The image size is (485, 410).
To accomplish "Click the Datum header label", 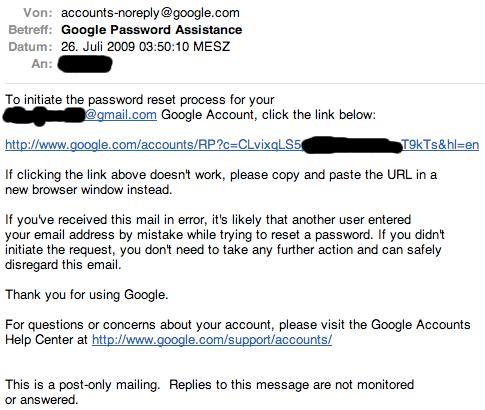I will tap(31, 47).
